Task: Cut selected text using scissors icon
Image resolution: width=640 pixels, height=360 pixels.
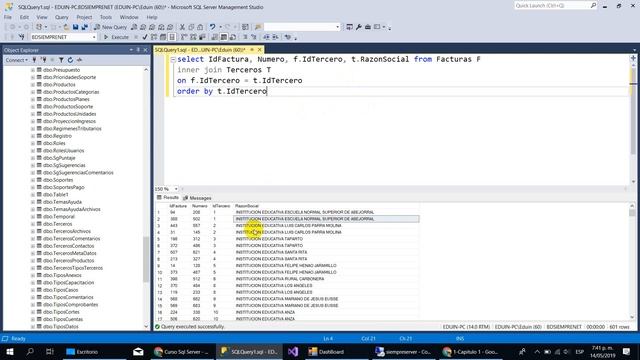Action: [182, 27]
